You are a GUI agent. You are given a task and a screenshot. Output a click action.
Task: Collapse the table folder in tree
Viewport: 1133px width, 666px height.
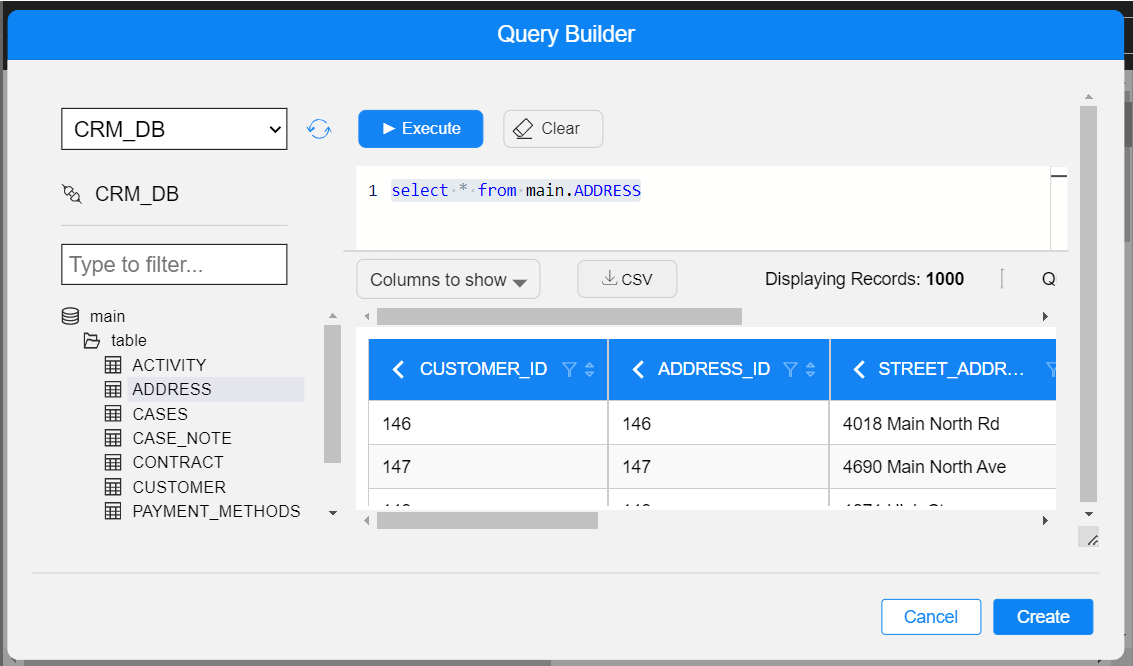pos(92,341)
